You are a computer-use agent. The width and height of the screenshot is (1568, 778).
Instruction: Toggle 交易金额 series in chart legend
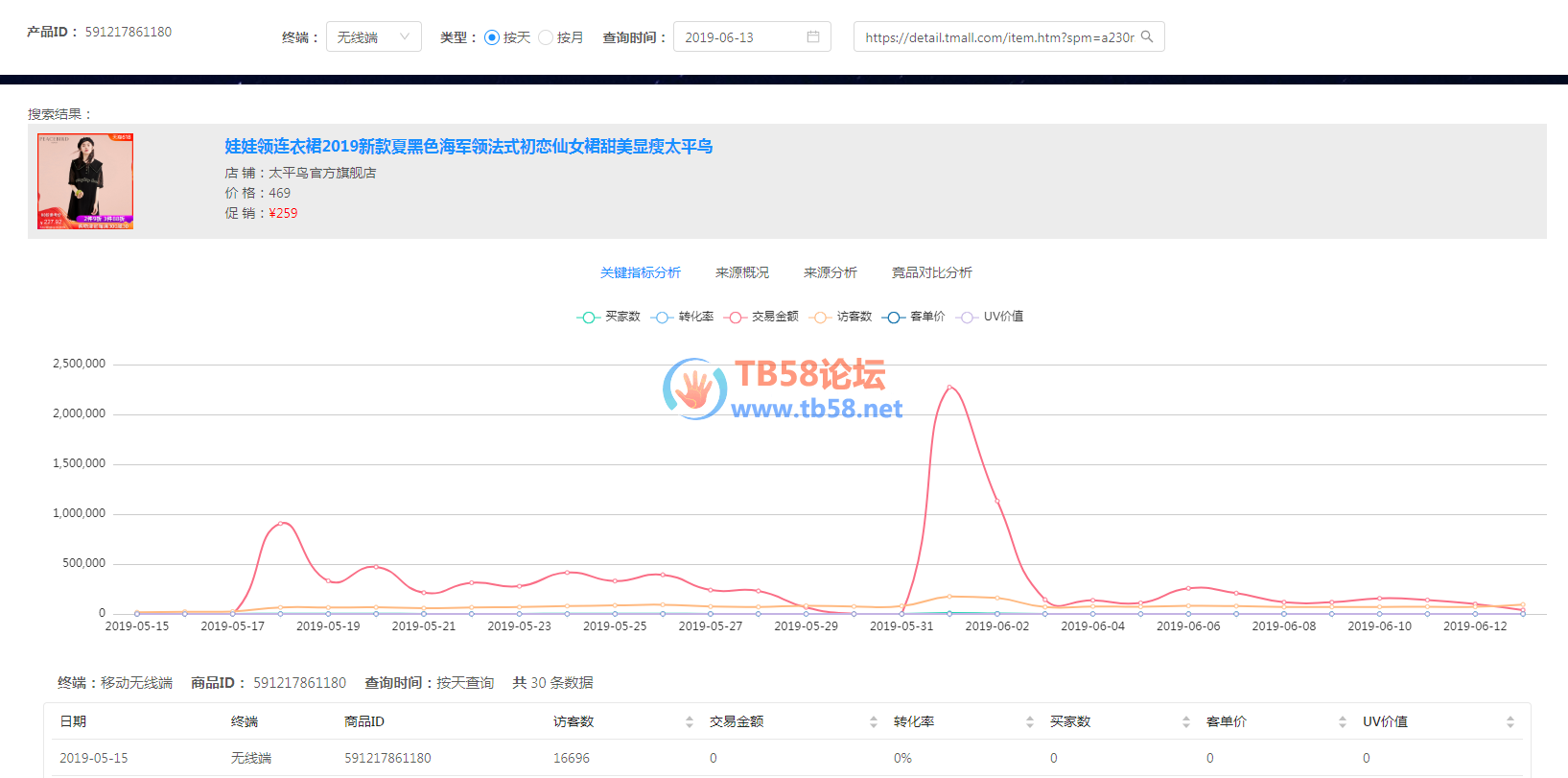[761, 317]
